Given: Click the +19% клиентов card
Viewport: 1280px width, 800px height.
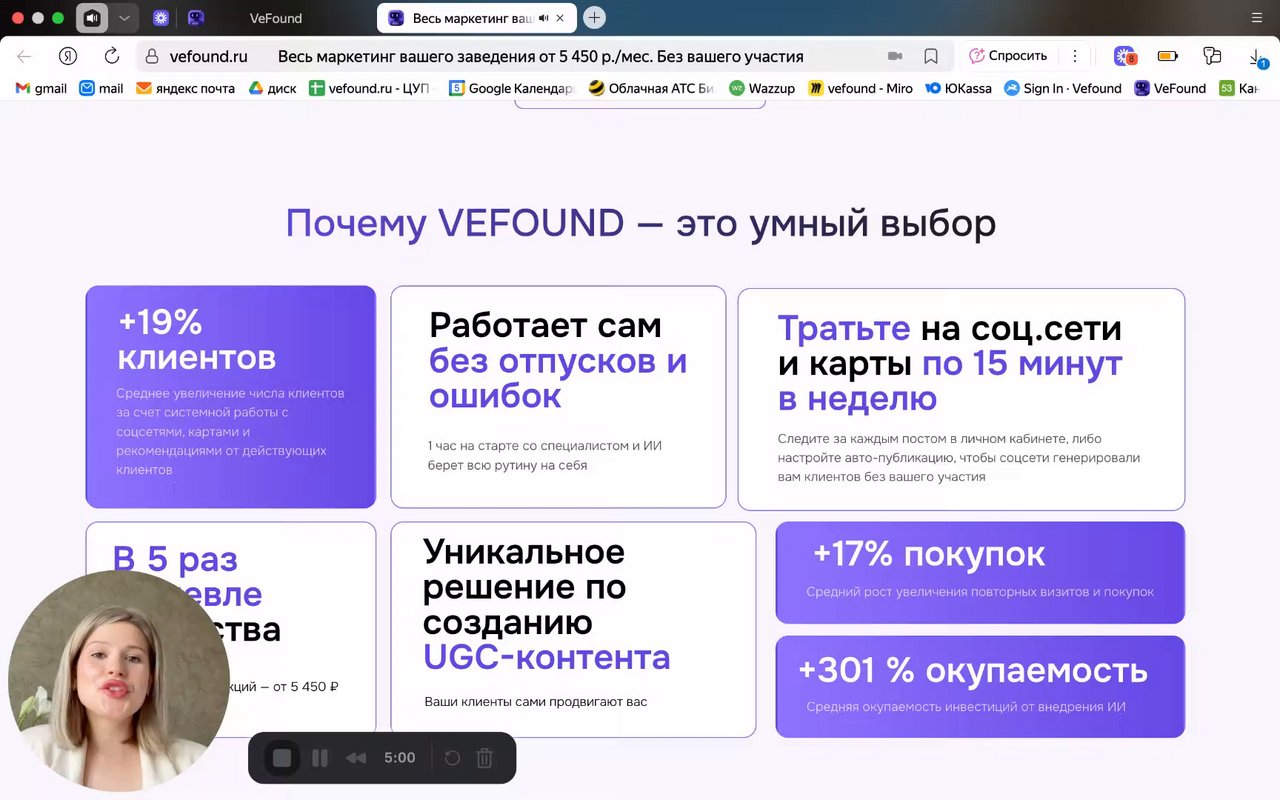Looking at the screenshot, I should pos(231,397).
